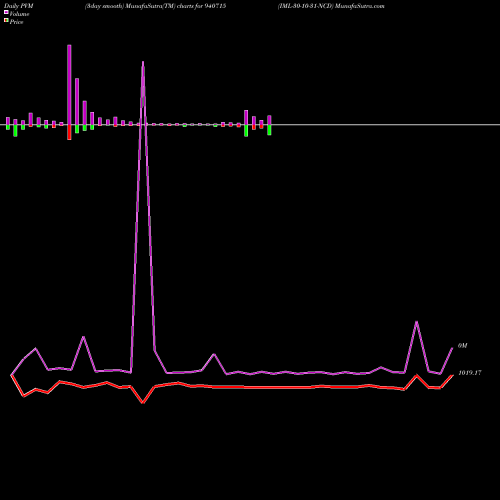Click the '(3day smooth) MunafaSutra(TM) charts for 940715' heading
The width and height of the screenshot is (500, 500).
click(155, 6)
